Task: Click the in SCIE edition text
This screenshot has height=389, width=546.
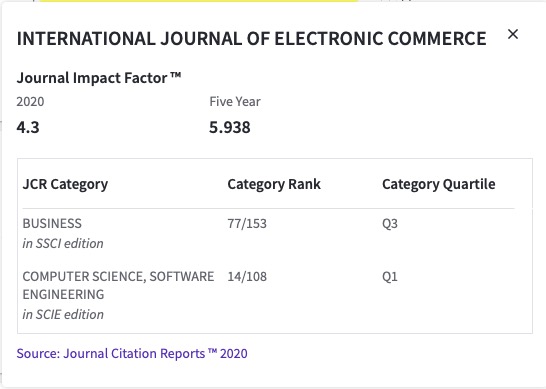Action: pos(63,314)
